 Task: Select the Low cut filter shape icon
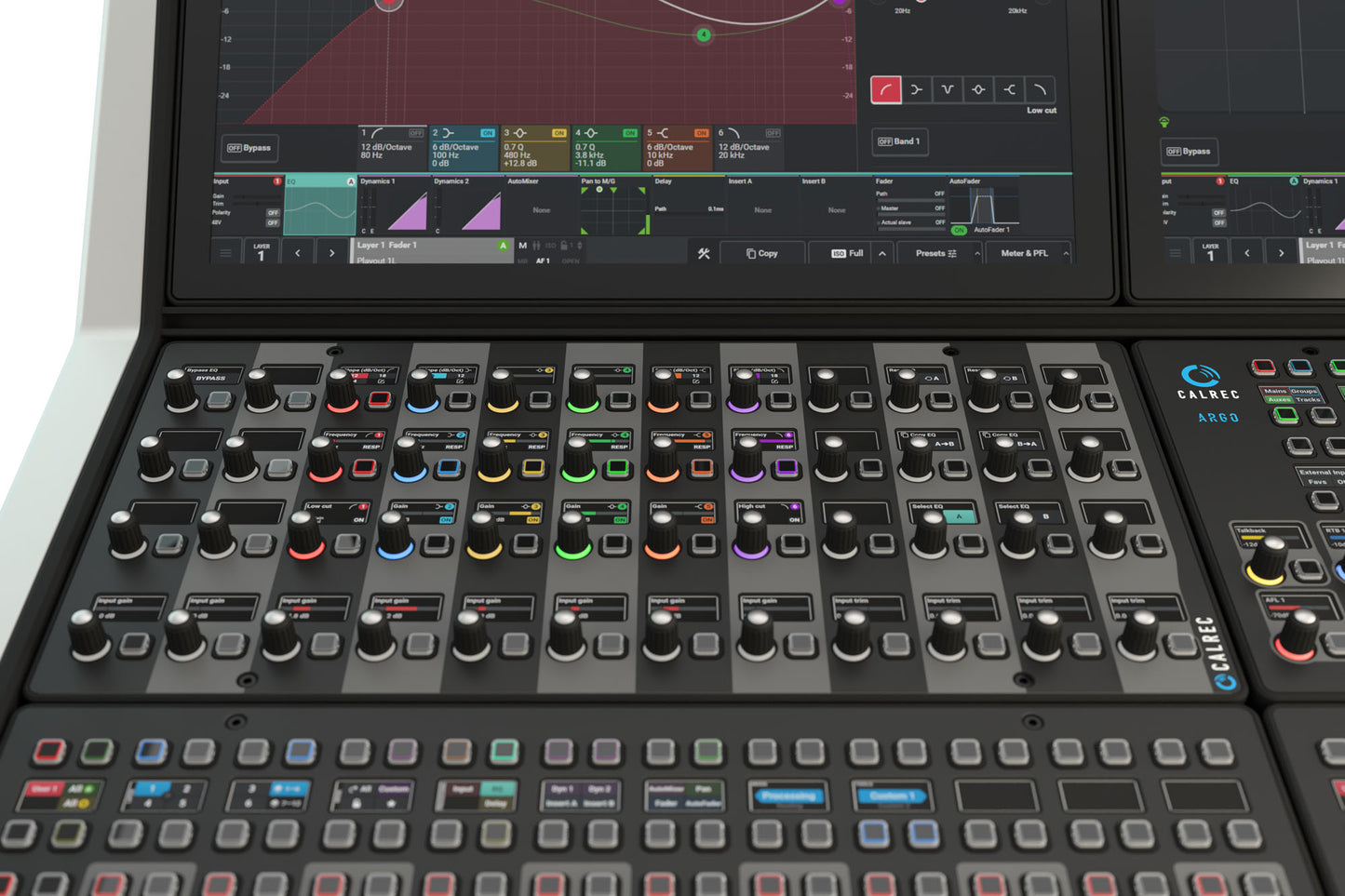885,90
